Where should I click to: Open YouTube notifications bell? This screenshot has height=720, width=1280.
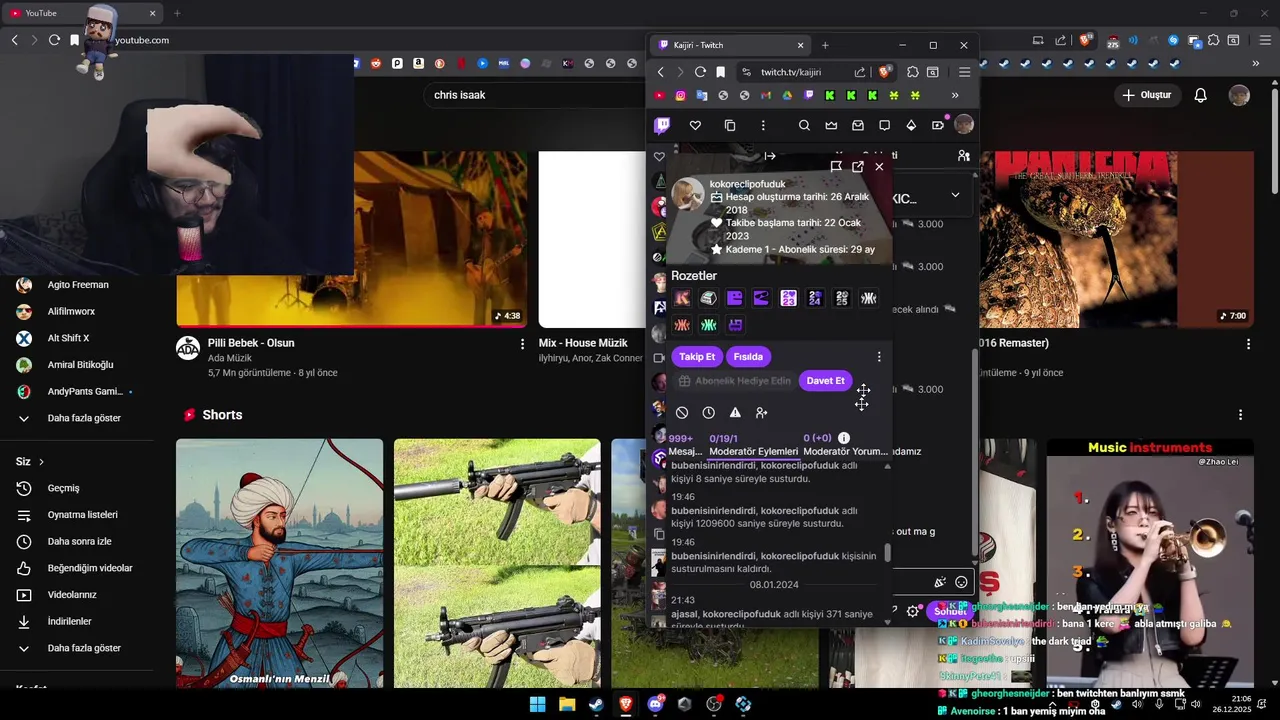point(1201,95)
